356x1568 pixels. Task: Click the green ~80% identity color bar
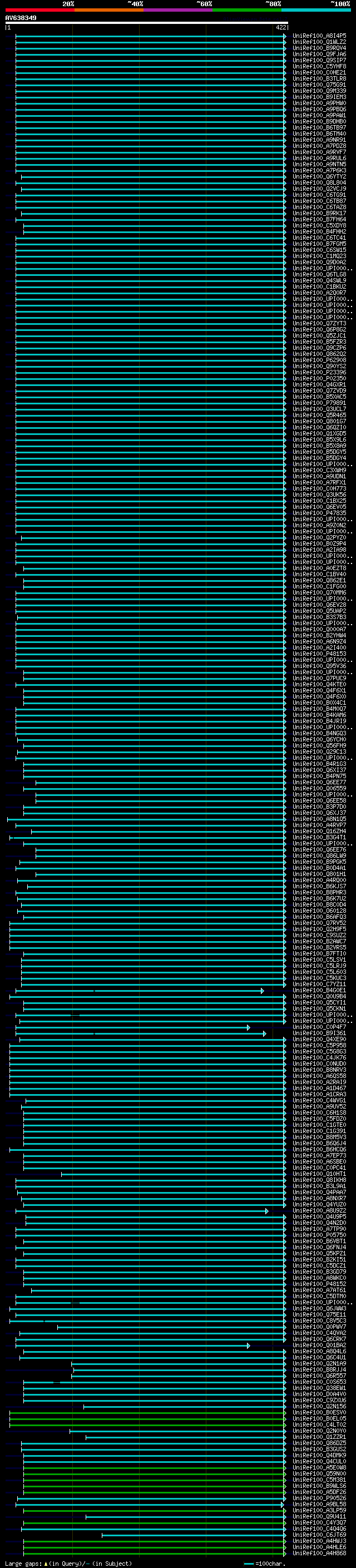click(247, 10)
